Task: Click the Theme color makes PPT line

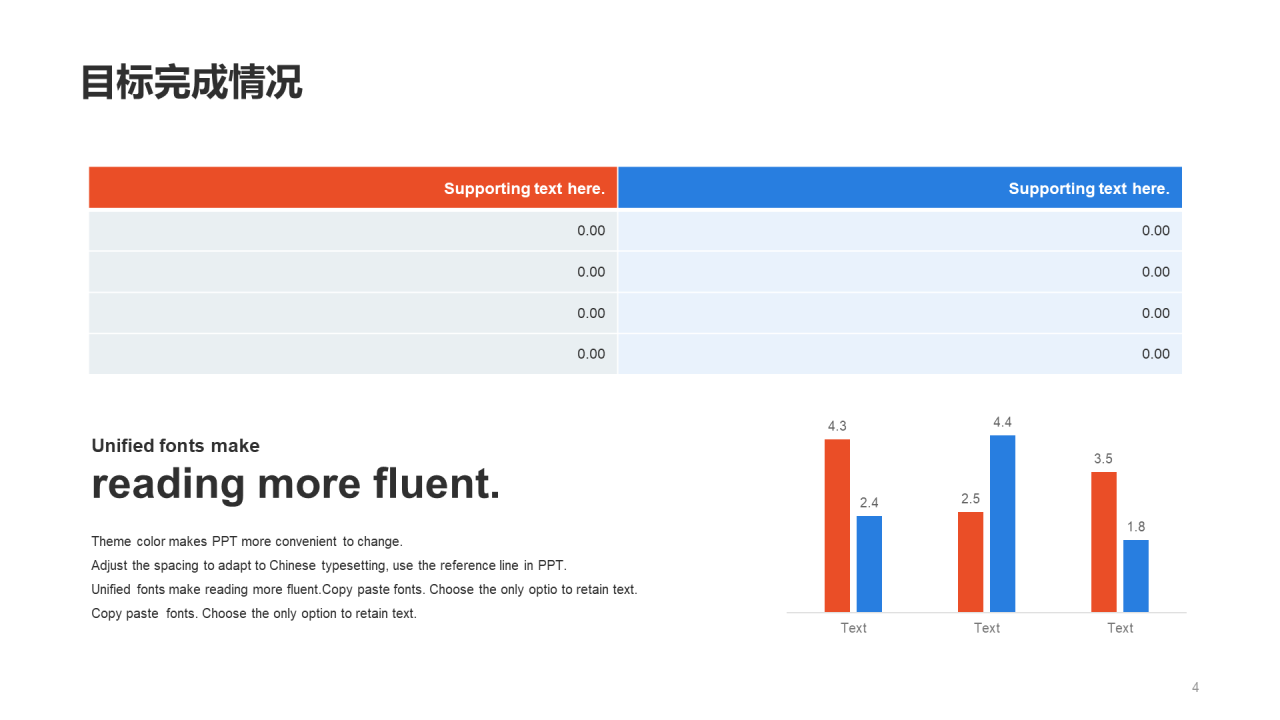Action: [x=247, y=542]
